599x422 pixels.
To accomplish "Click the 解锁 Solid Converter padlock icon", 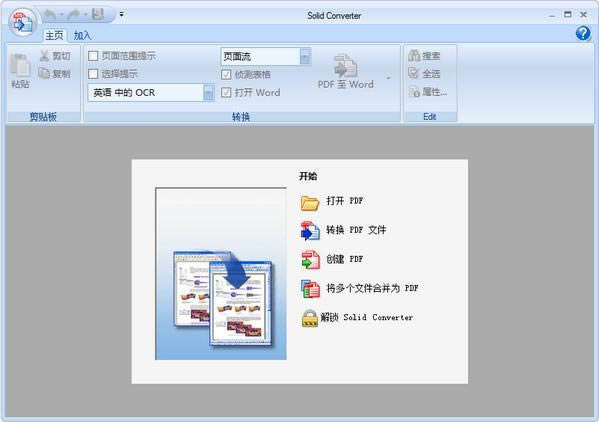I will pyautogui.click(x=310, y=318).
